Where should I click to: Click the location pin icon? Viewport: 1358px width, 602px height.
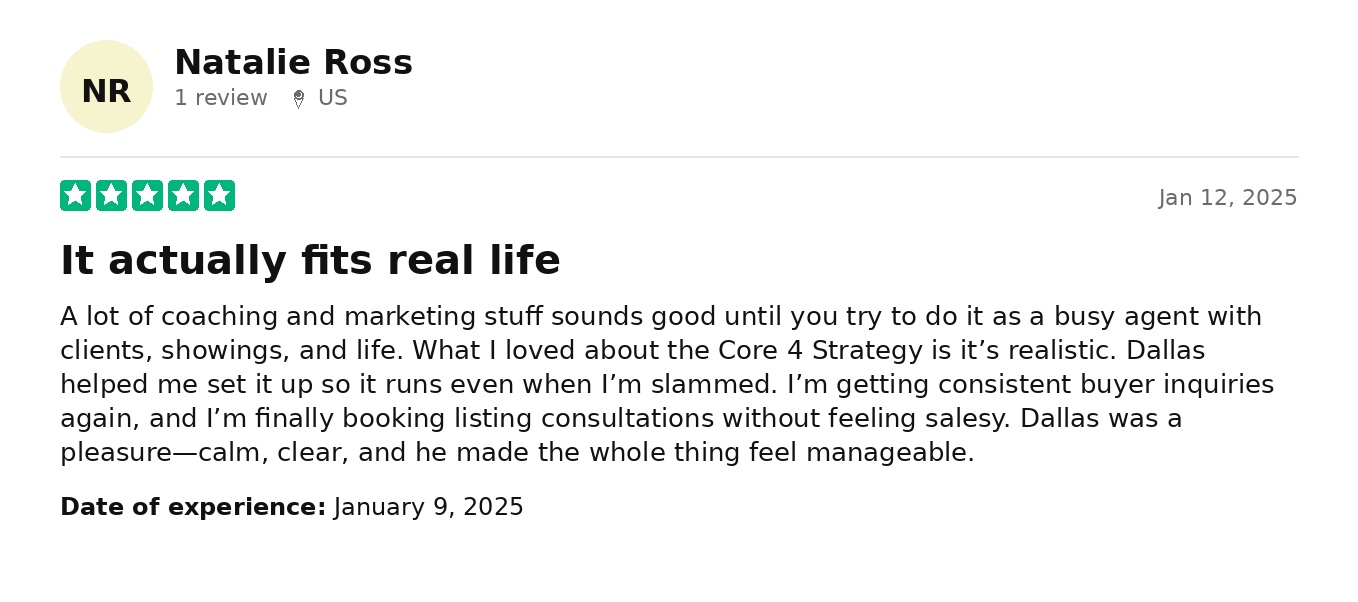(298, 99)
